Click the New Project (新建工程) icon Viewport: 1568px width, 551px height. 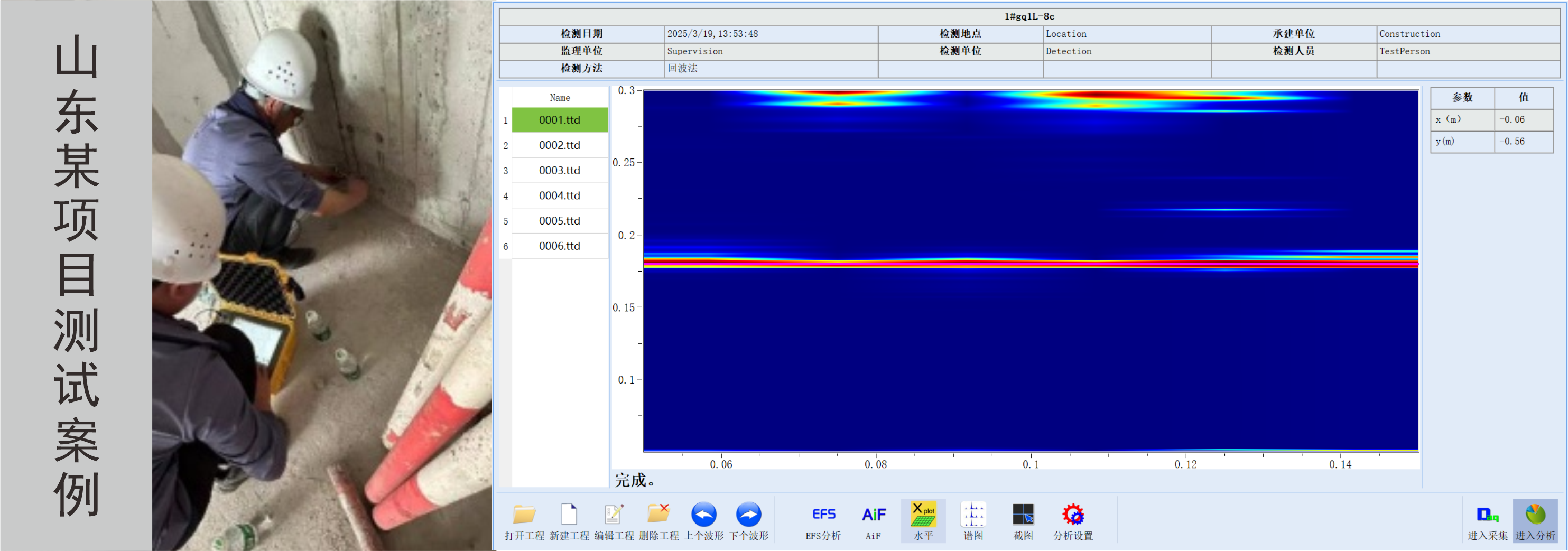tap(569, 515)
